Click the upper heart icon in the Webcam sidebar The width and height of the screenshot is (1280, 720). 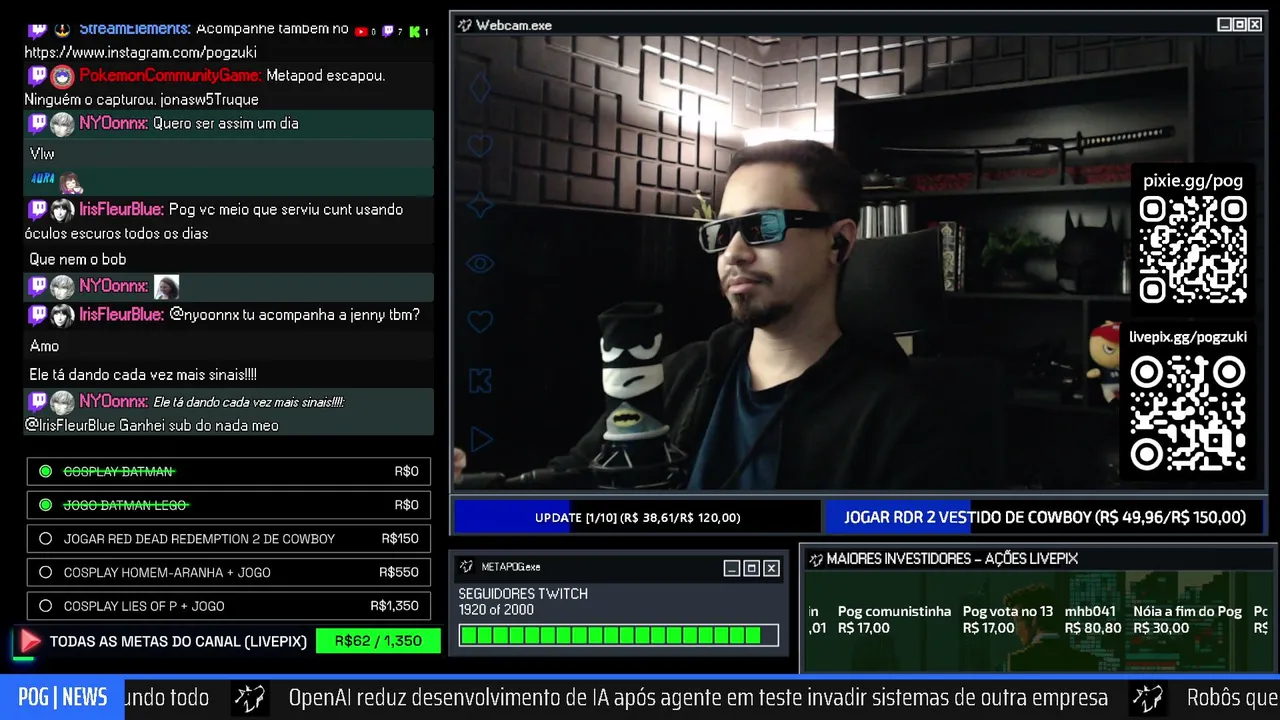[480, 147]
